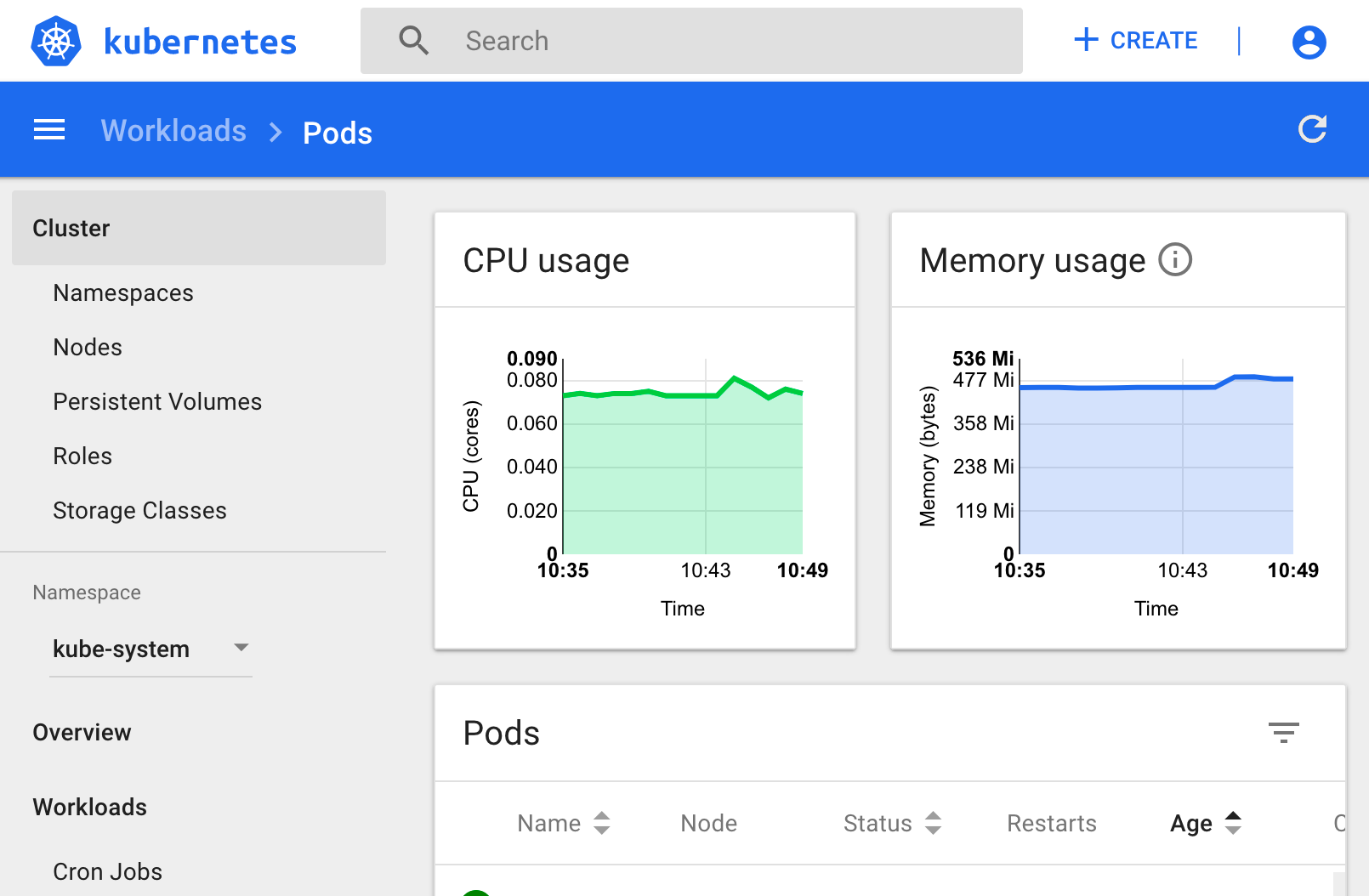Toggle sort on Status column
1369x896 pixels.
[x=933, y=823]
